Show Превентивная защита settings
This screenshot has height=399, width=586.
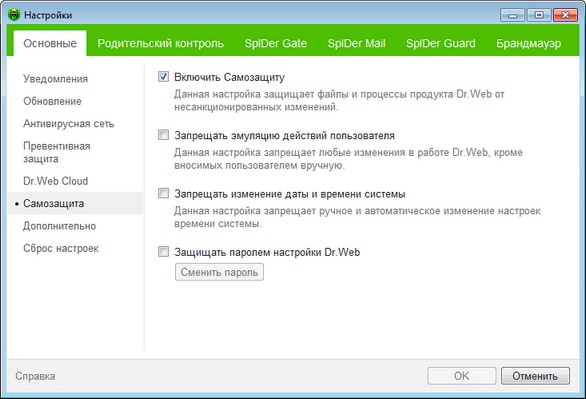57,152
